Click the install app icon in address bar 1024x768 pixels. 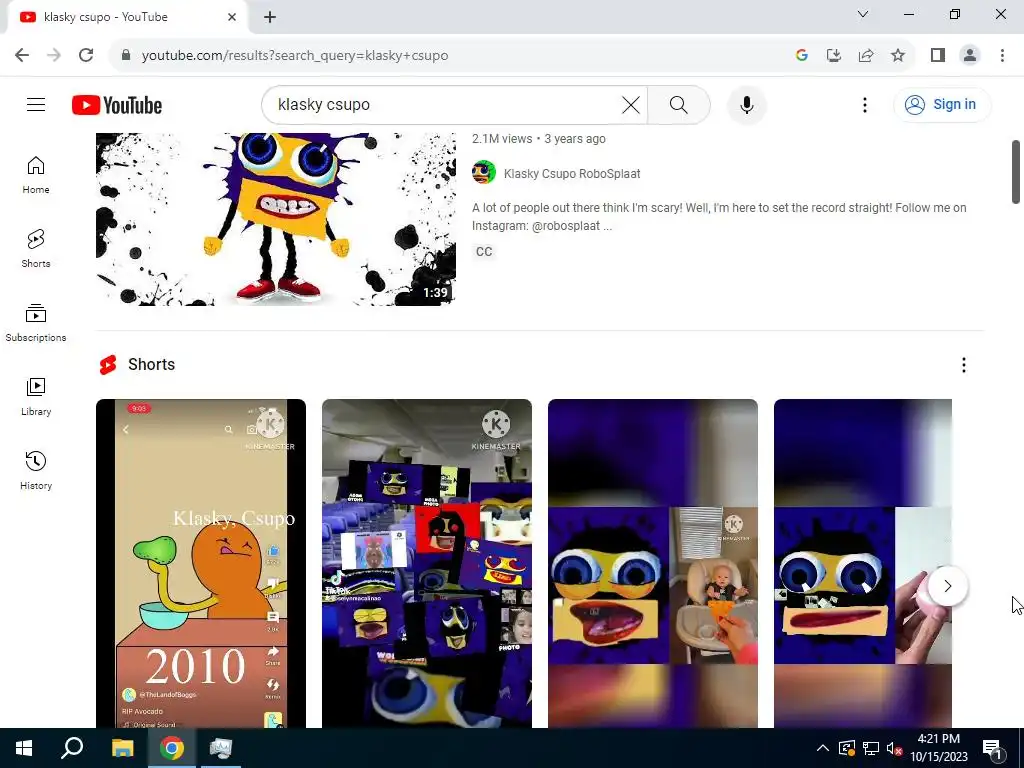(833, 56)
